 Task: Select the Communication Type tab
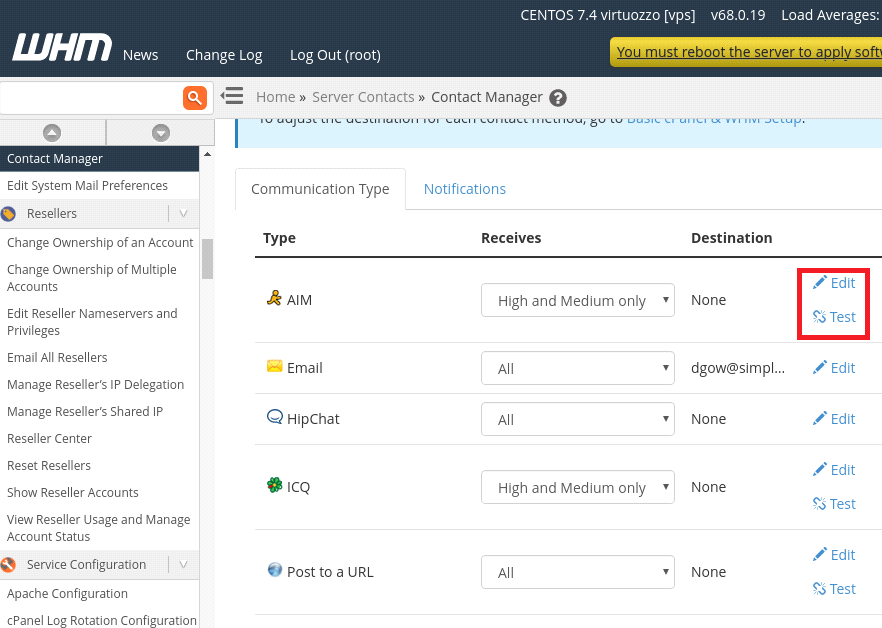(320, 189)
